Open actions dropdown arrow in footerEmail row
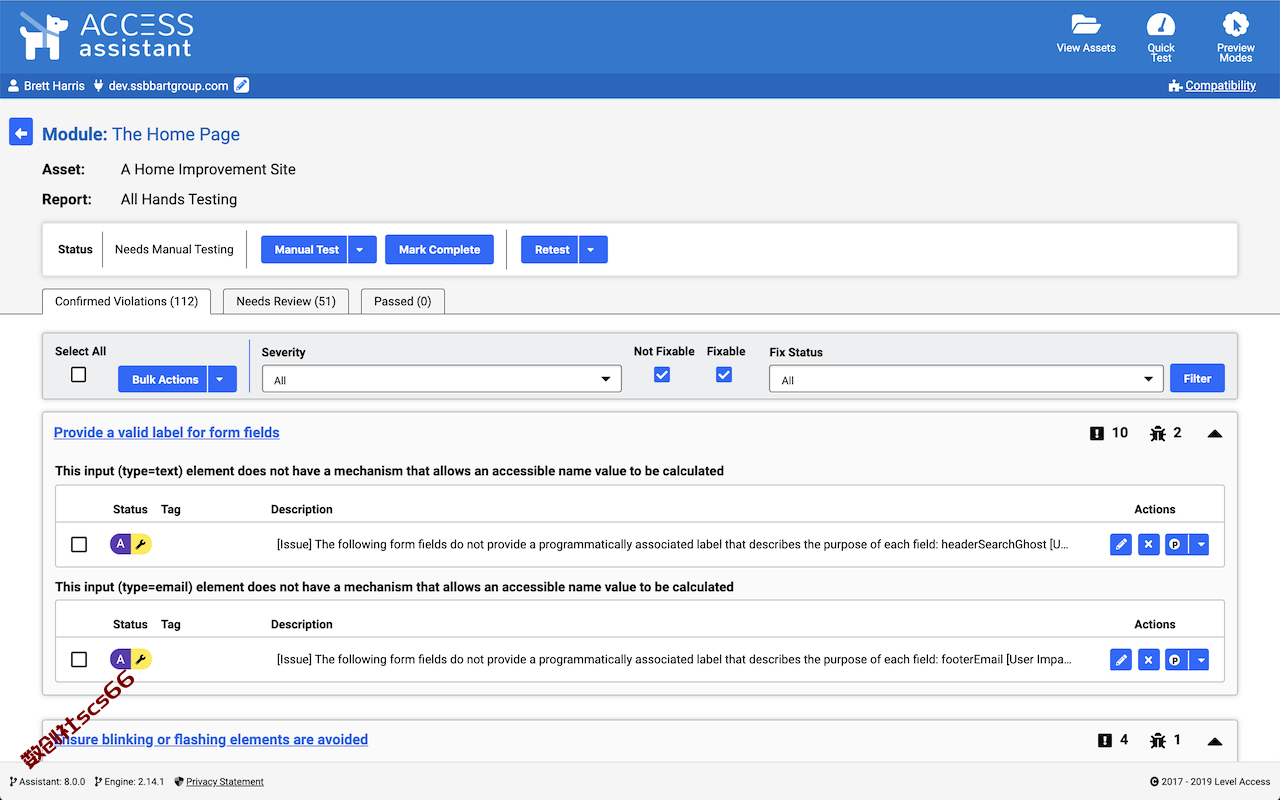The width and height of the screenshot is (1280, 800). click(1199, 660)
